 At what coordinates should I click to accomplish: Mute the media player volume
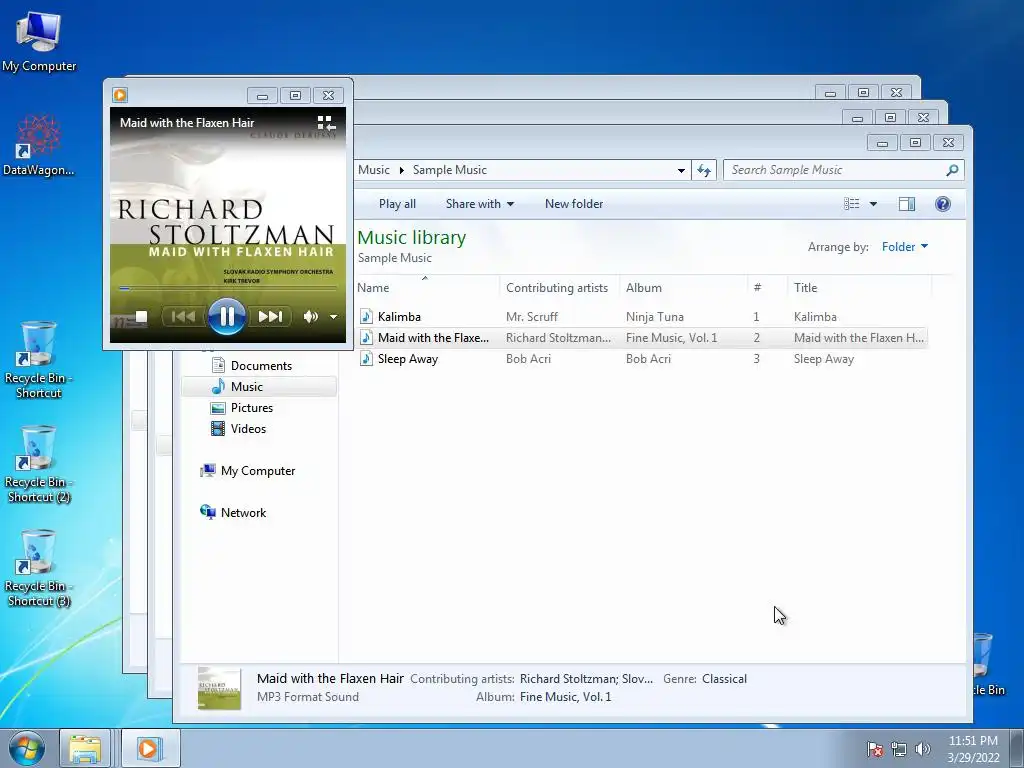pos(310,317)
